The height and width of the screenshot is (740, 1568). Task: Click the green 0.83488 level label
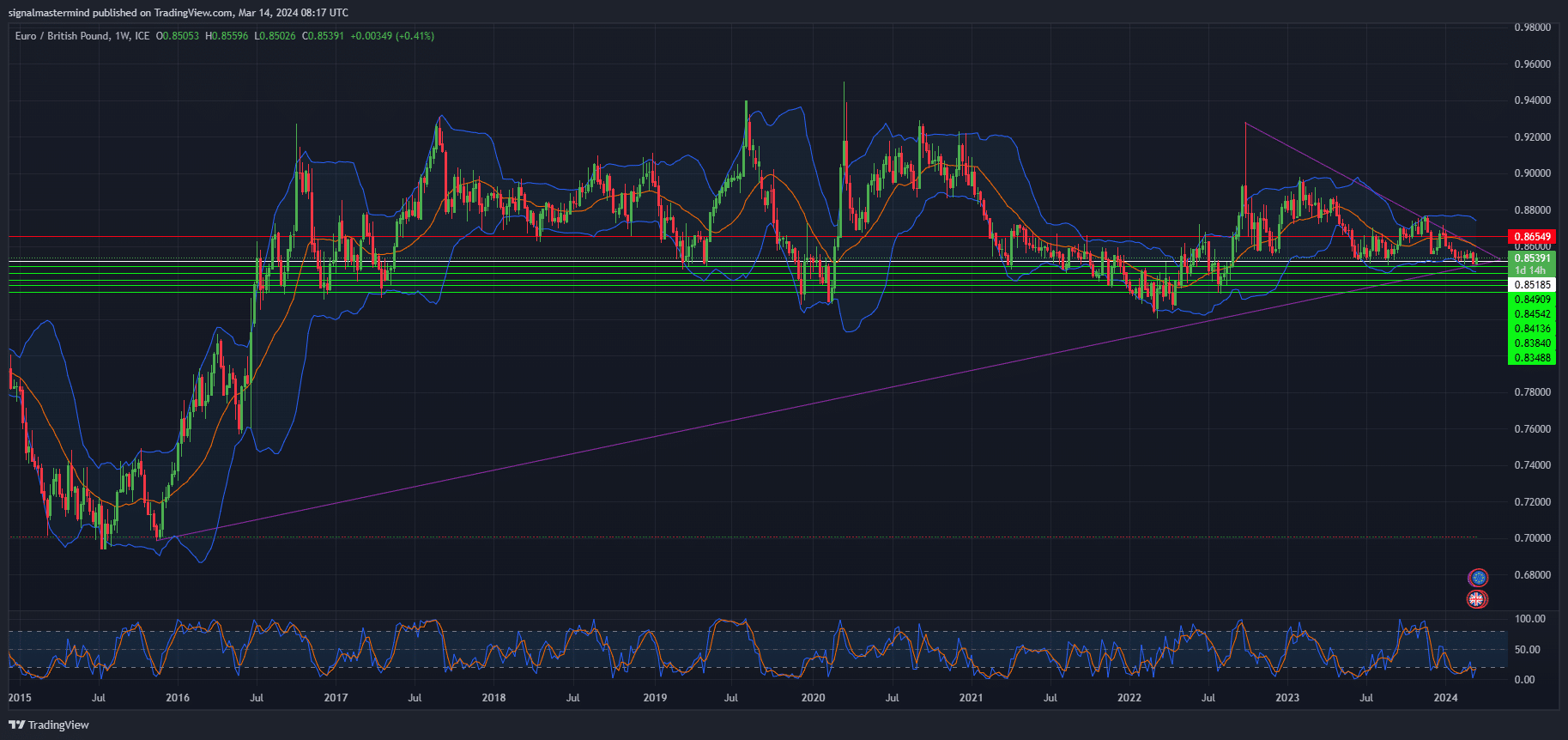tap(1532, 358)
